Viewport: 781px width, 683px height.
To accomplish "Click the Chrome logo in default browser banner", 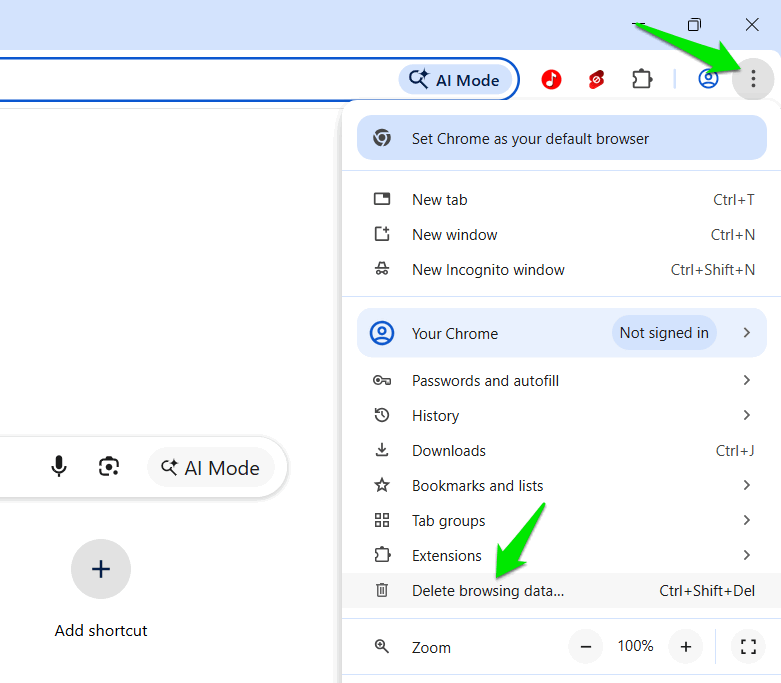I will (382, 138).
